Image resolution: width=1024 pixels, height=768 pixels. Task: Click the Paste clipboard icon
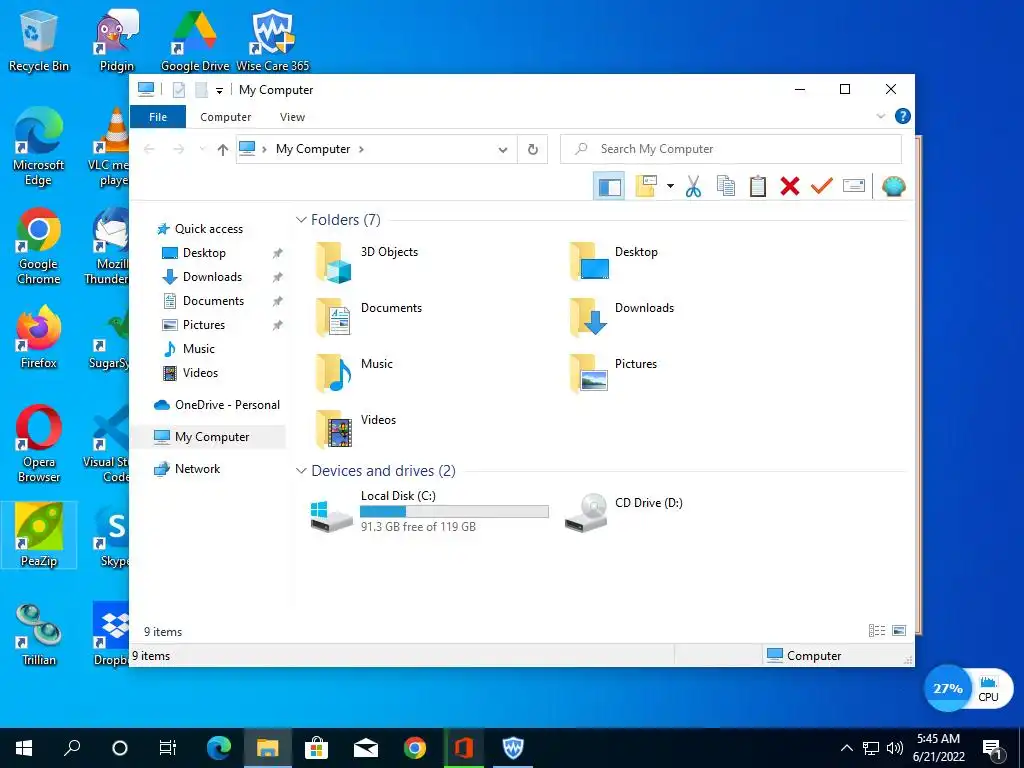coord(758,186)
